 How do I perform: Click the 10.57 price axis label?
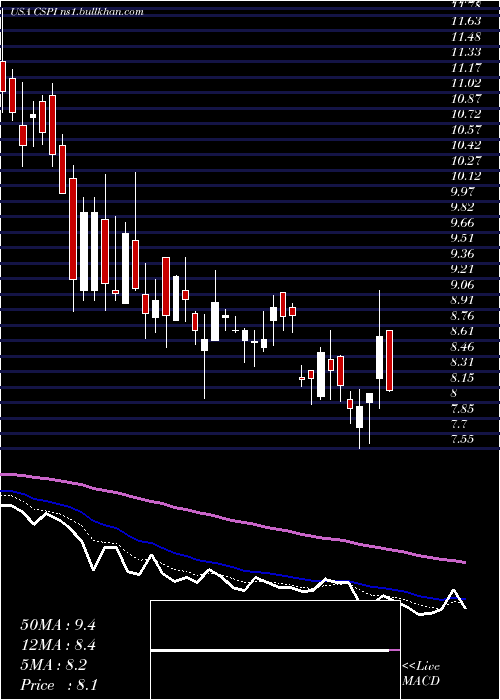click(x=466, y=130)
